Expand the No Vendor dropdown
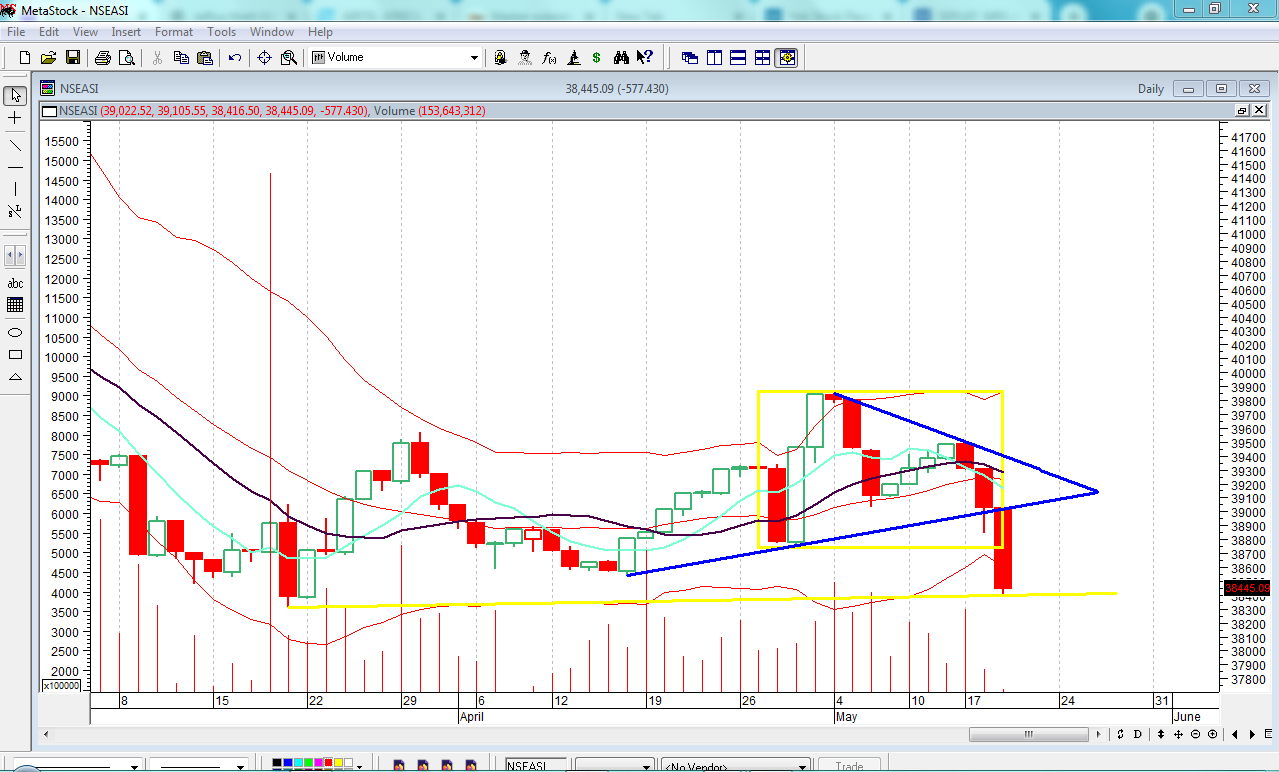 [x=802, y=766]
